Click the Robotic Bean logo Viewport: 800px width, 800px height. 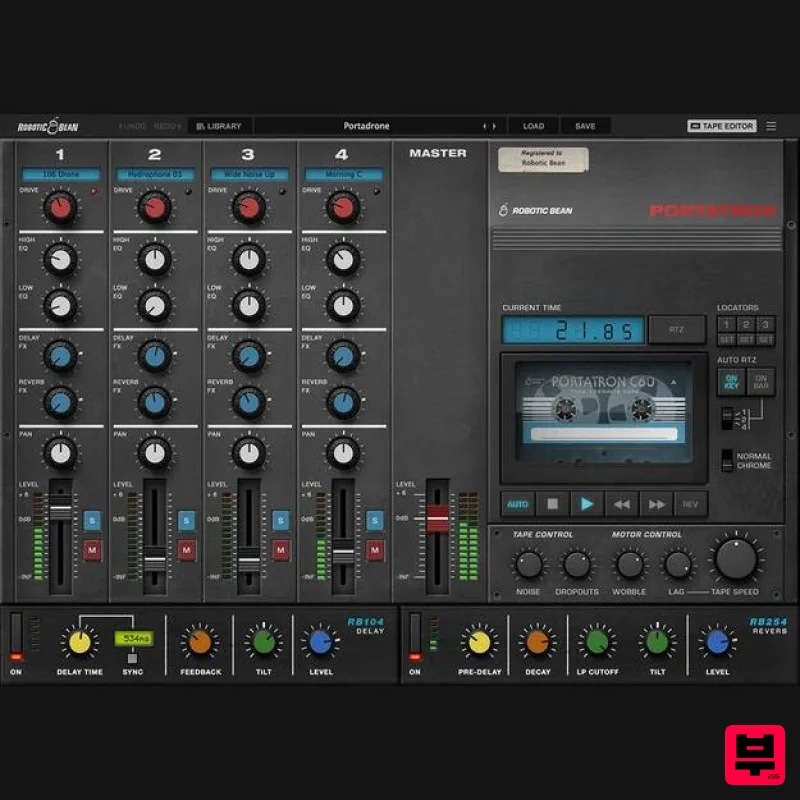[46, 124]
